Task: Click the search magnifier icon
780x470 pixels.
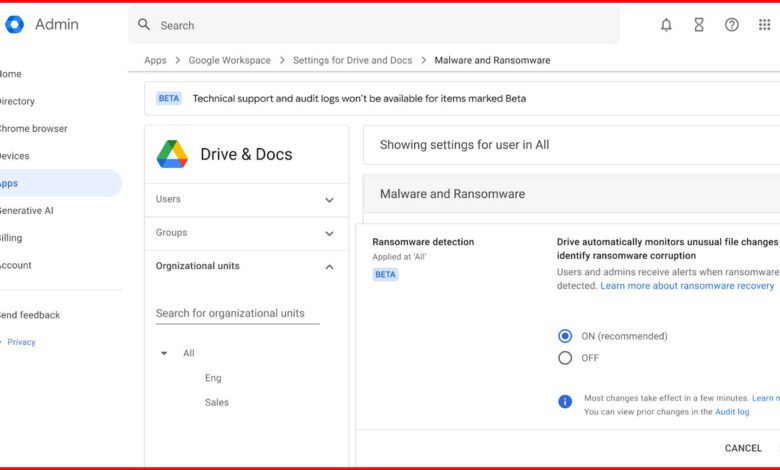Action: 144,24
